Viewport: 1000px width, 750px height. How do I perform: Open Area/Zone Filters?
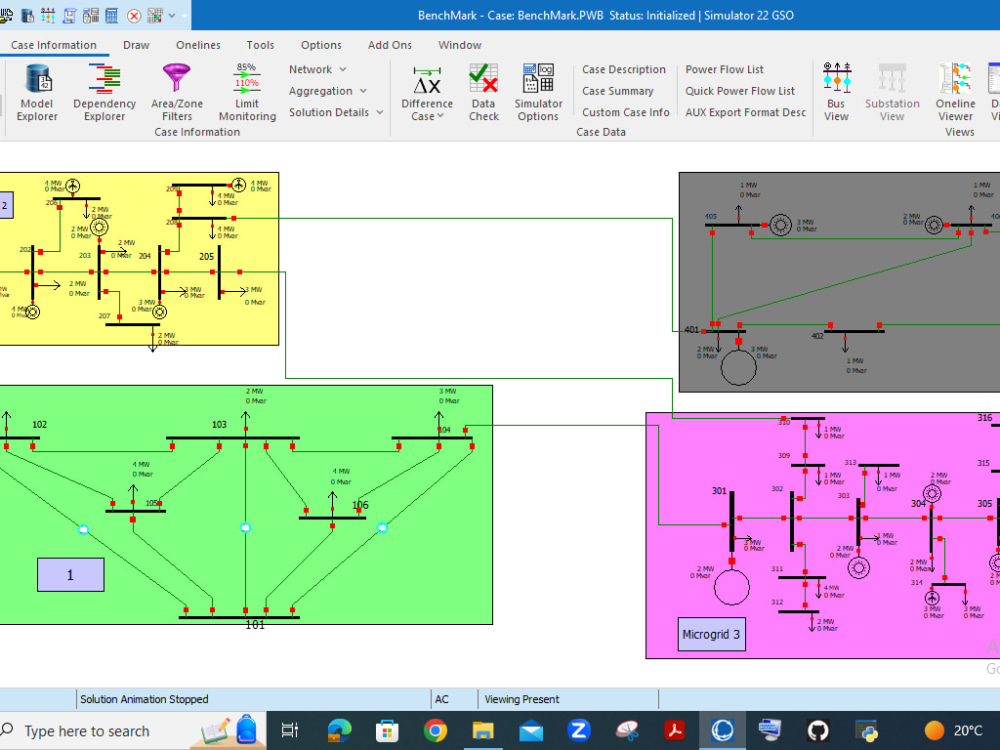point(176,93)
